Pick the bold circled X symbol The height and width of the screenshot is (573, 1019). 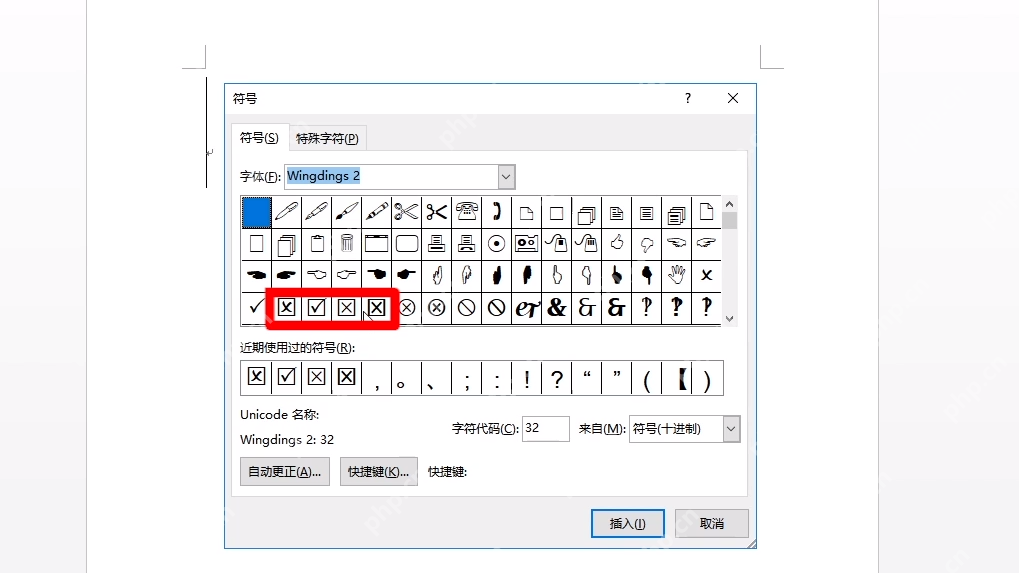coord(437,307)
